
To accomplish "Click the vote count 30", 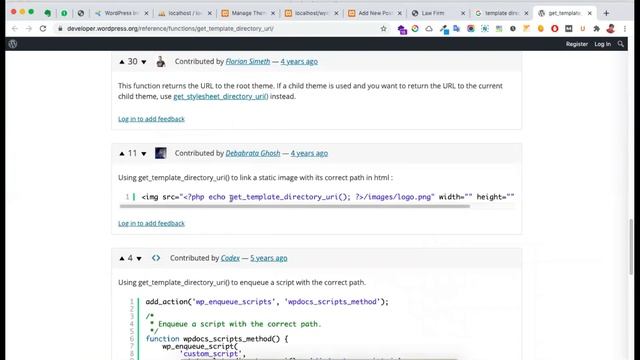I will pos(133,61).
